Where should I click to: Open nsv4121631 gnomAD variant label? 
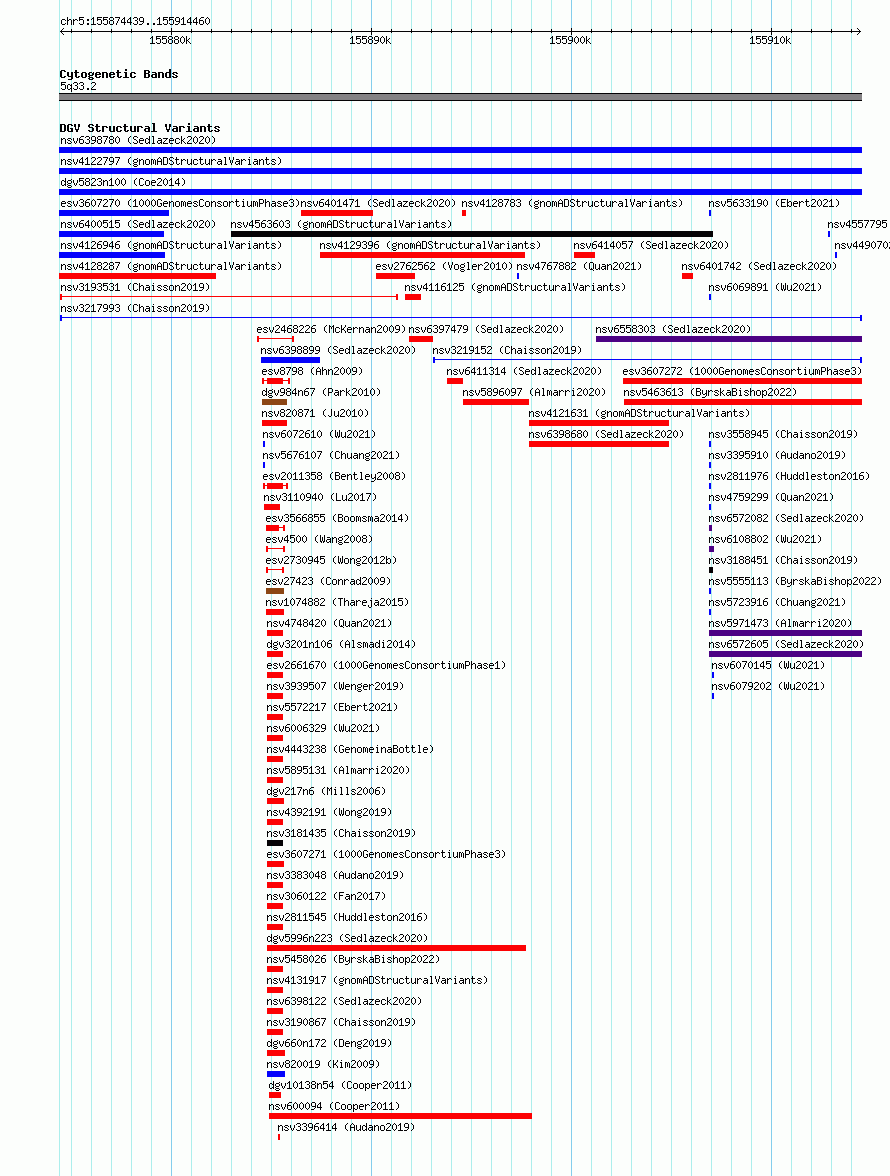639,413
